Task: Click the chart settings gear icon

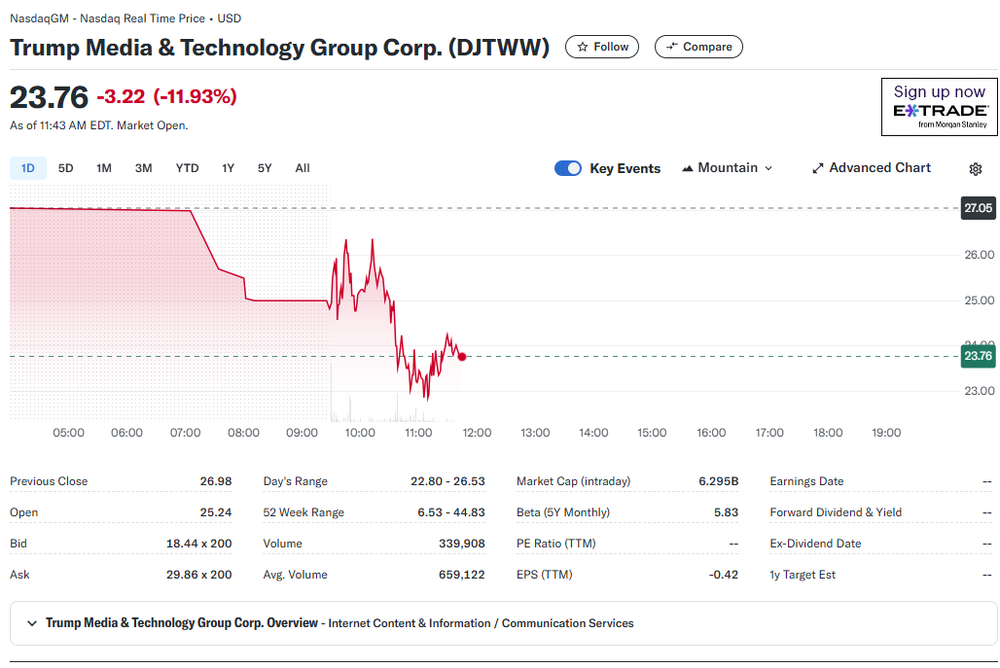Action: [976, 169]
